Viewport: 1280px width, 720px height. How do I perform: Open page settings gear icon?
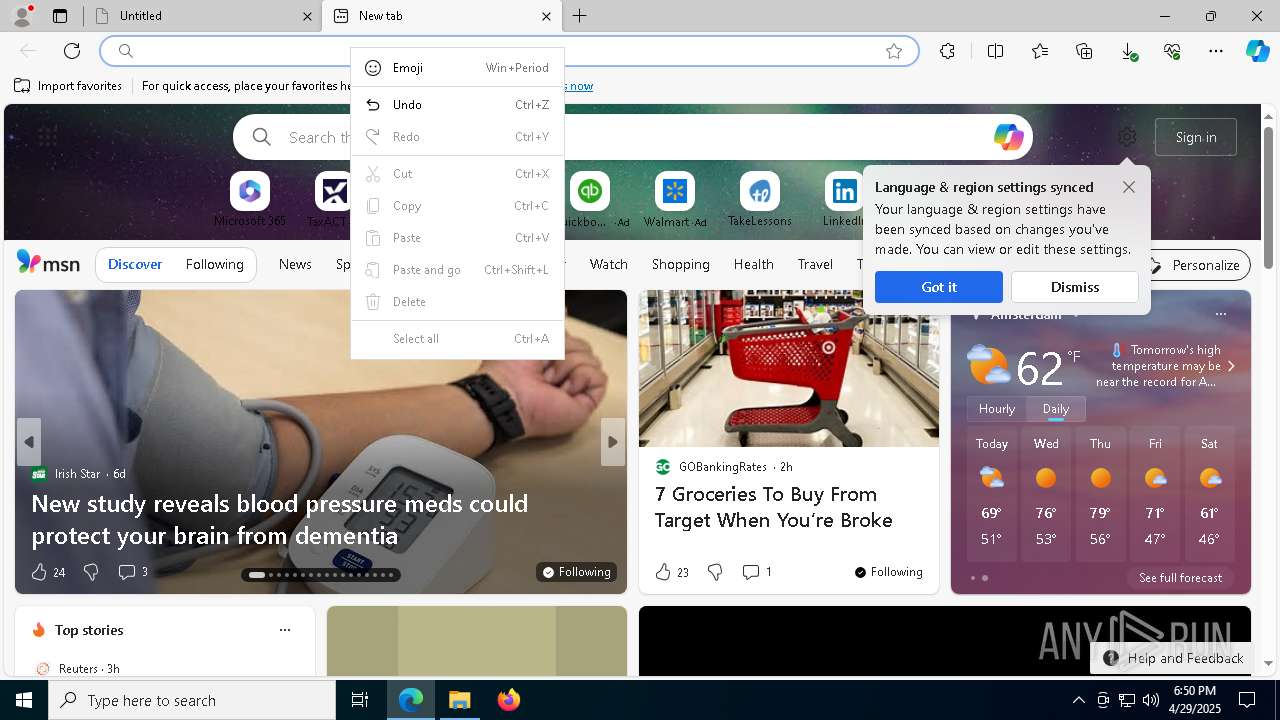[1127, 137]
